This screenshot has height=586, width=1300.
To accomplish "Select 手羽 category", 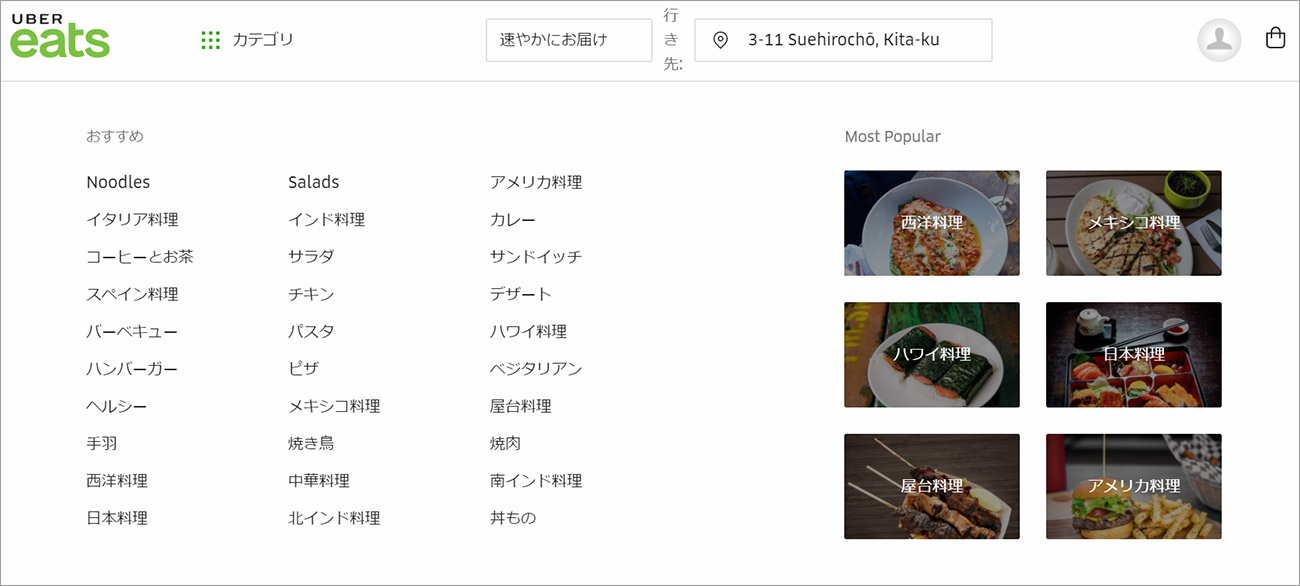I will (x=102, y=443).
